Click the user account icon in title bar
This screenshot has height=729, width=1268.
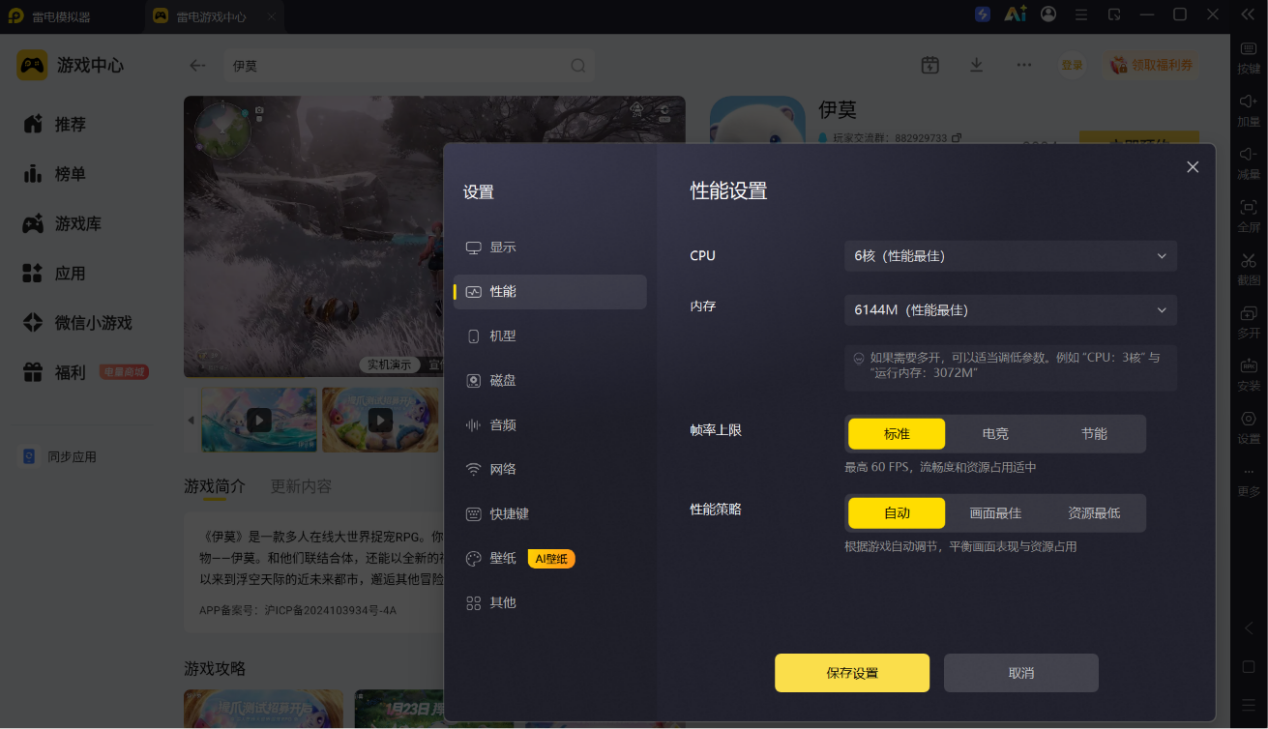[1048, 14]
